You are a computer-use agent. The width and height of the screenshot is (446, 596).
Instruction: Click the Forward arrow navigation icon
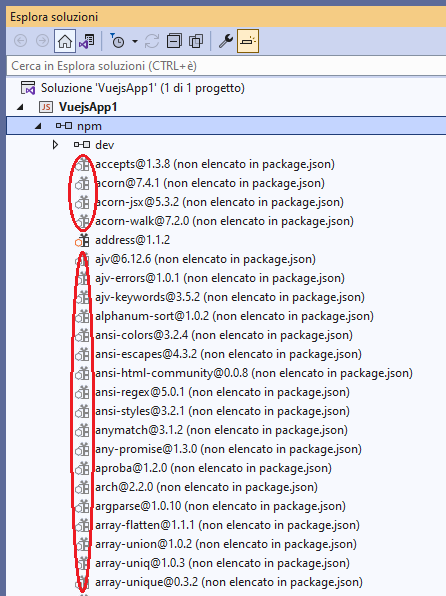pyautogui.click(x=42, y=41)
